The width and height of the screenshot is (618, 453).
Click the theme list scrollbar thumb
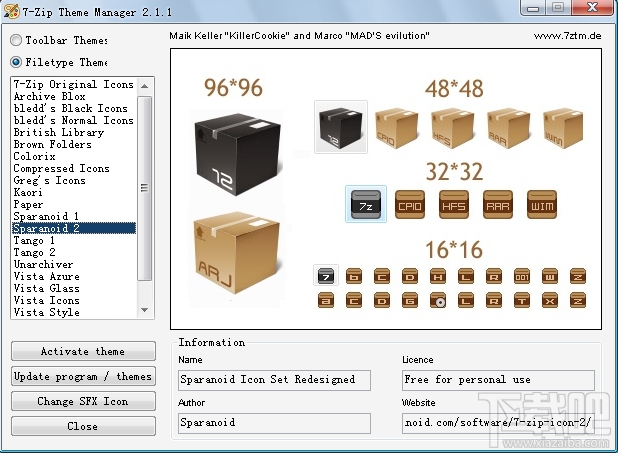(145, 188)
